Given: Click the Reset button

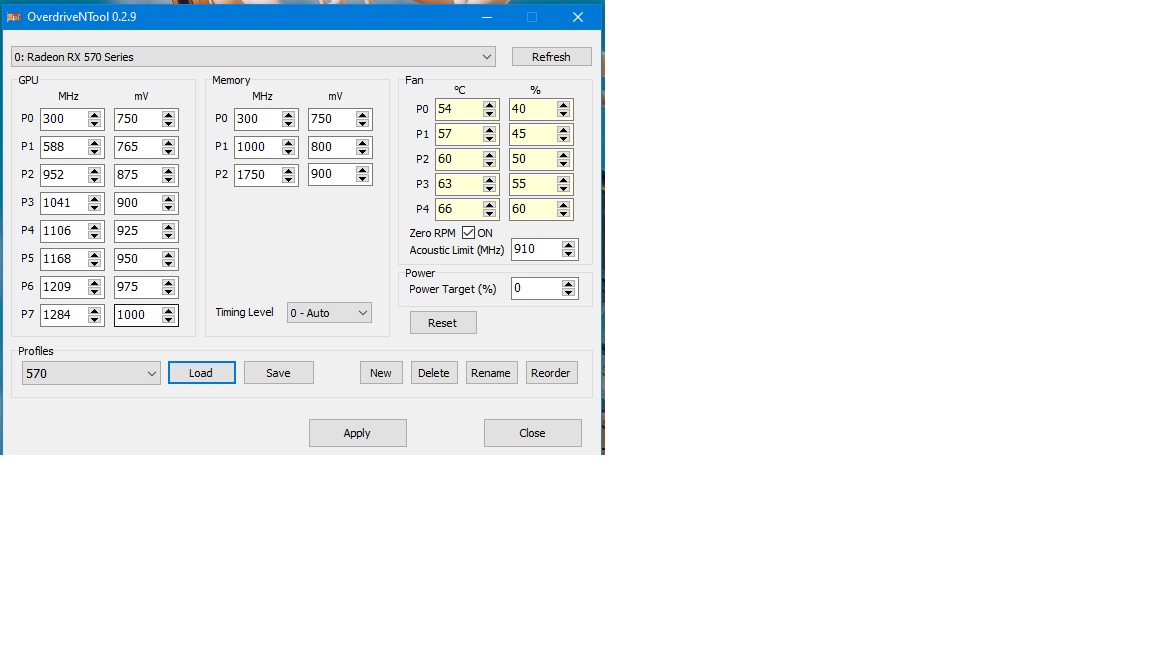Looking at the screenshot, I should [x=443, y=323].
